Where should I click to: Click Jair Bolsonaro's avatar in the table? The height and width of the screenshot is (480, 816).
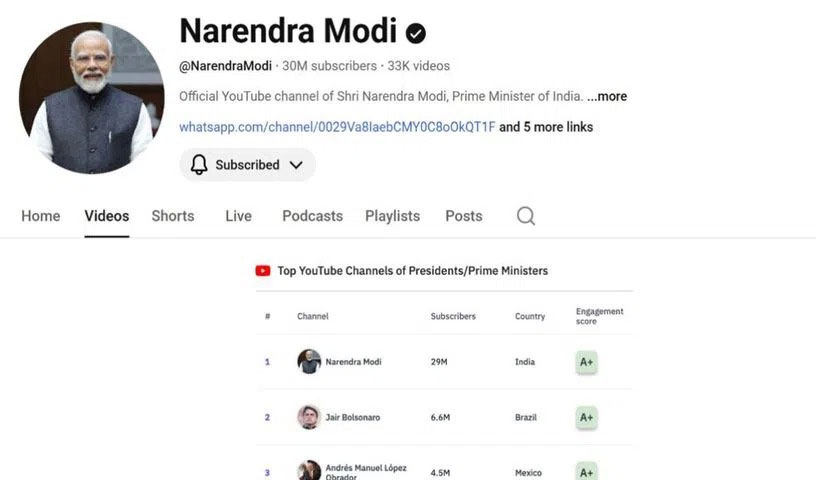[309, 417]
